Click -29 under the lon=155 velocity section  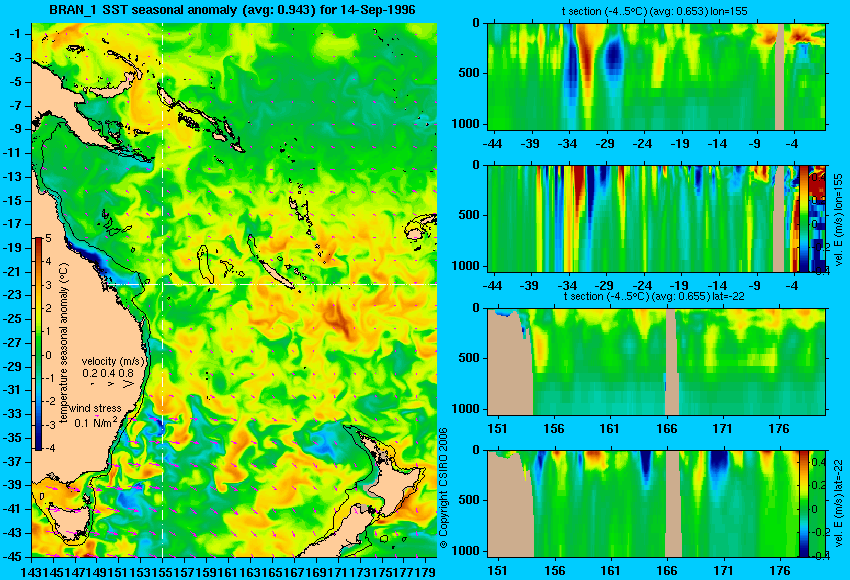[605, 286]
